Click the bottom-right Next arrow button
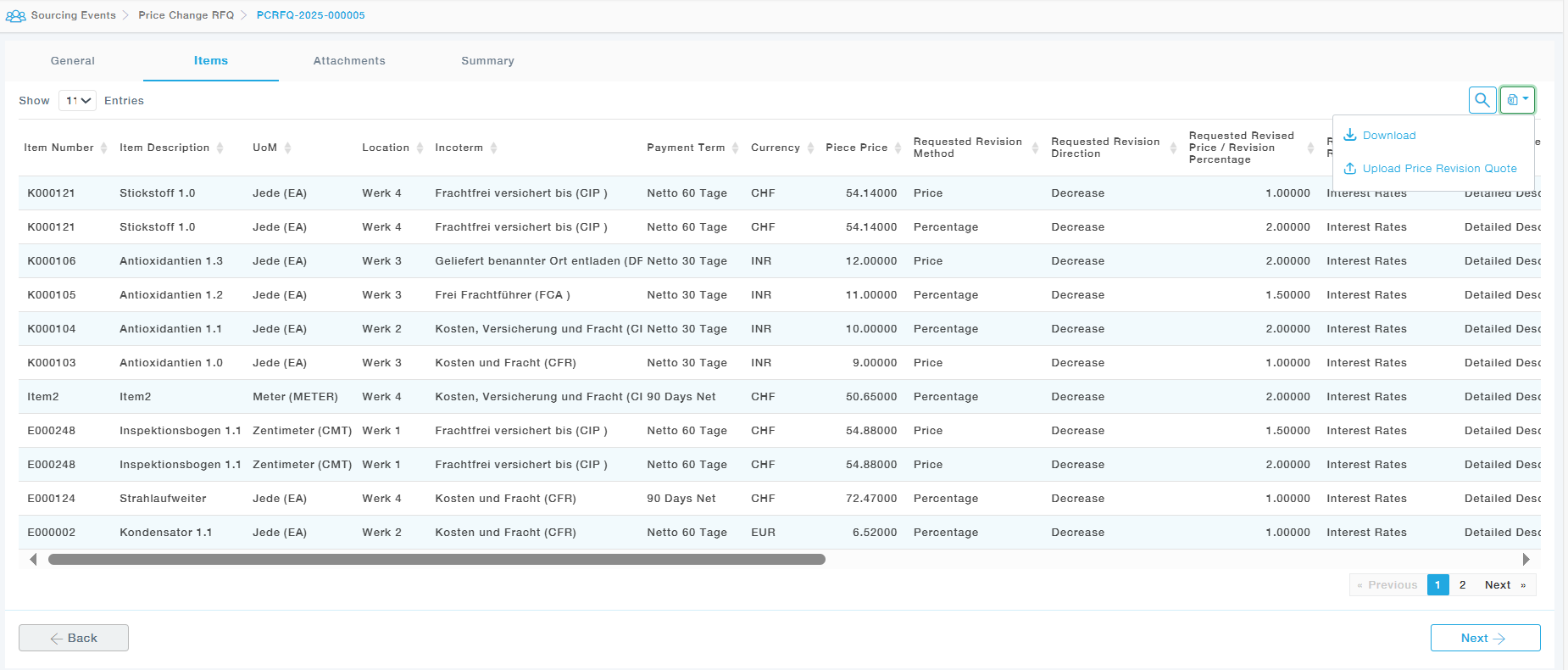The width and height of the screenshot is (1568, 670). 1485,638
